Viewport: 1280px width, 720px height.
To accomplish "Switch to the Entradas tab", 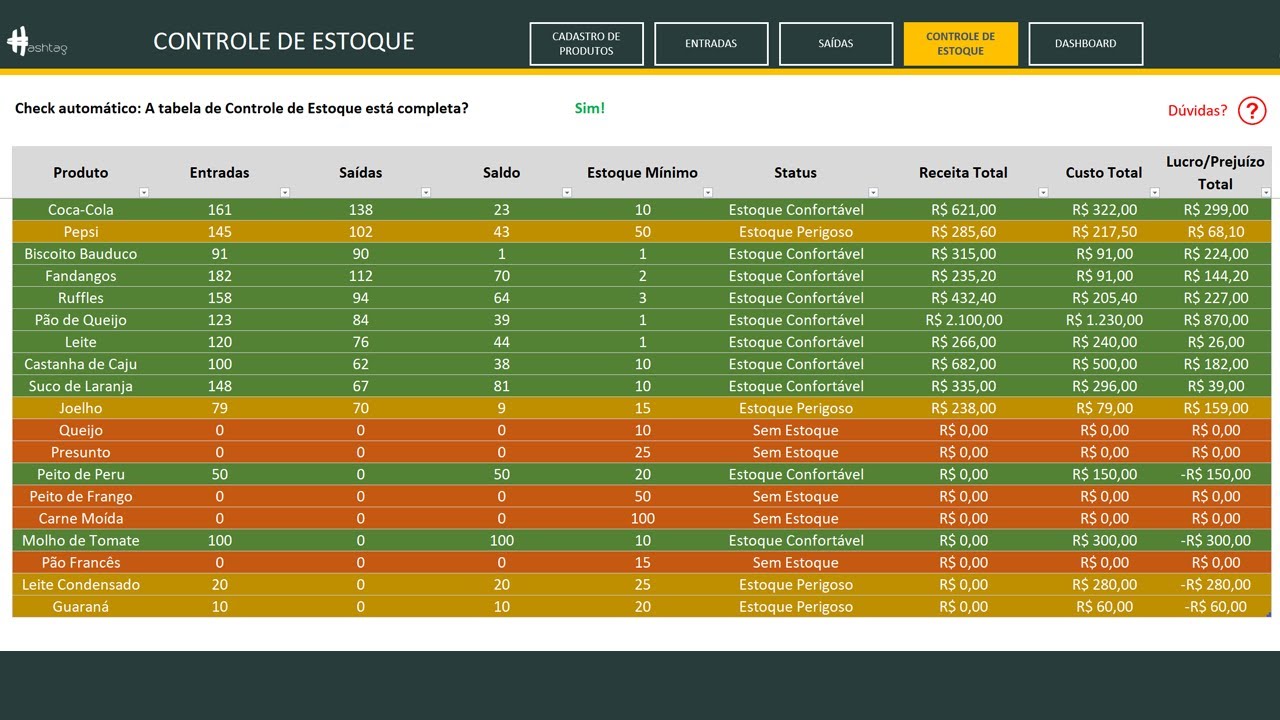I will point(711,44).
